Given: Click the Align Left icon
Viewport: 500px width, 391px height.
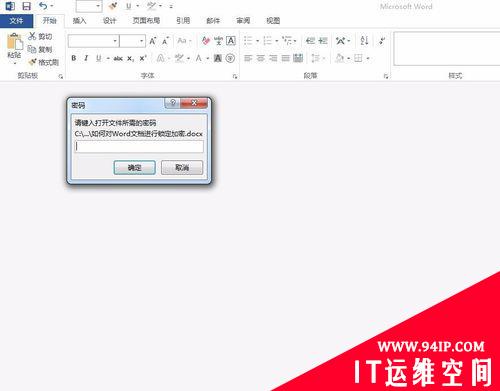Looking at the screenshot, I should coord(248,58).
